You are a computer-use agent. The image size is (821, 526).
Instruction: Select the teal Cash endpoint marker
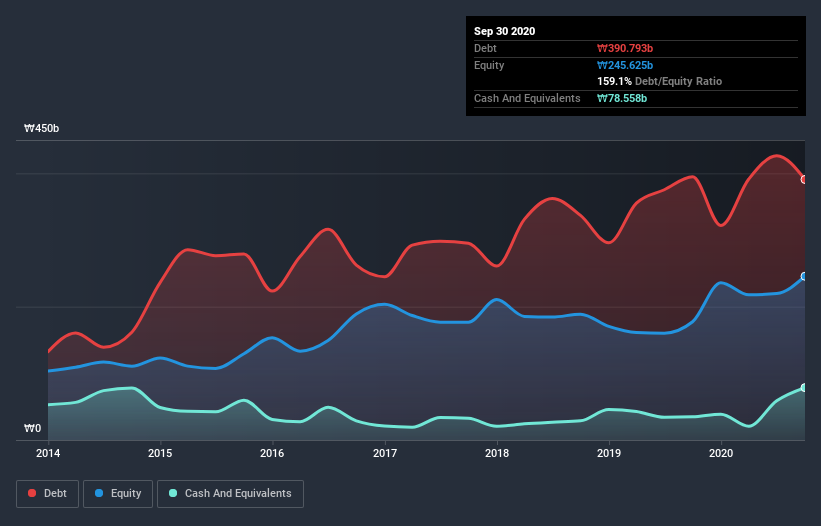tap(804, 388)
